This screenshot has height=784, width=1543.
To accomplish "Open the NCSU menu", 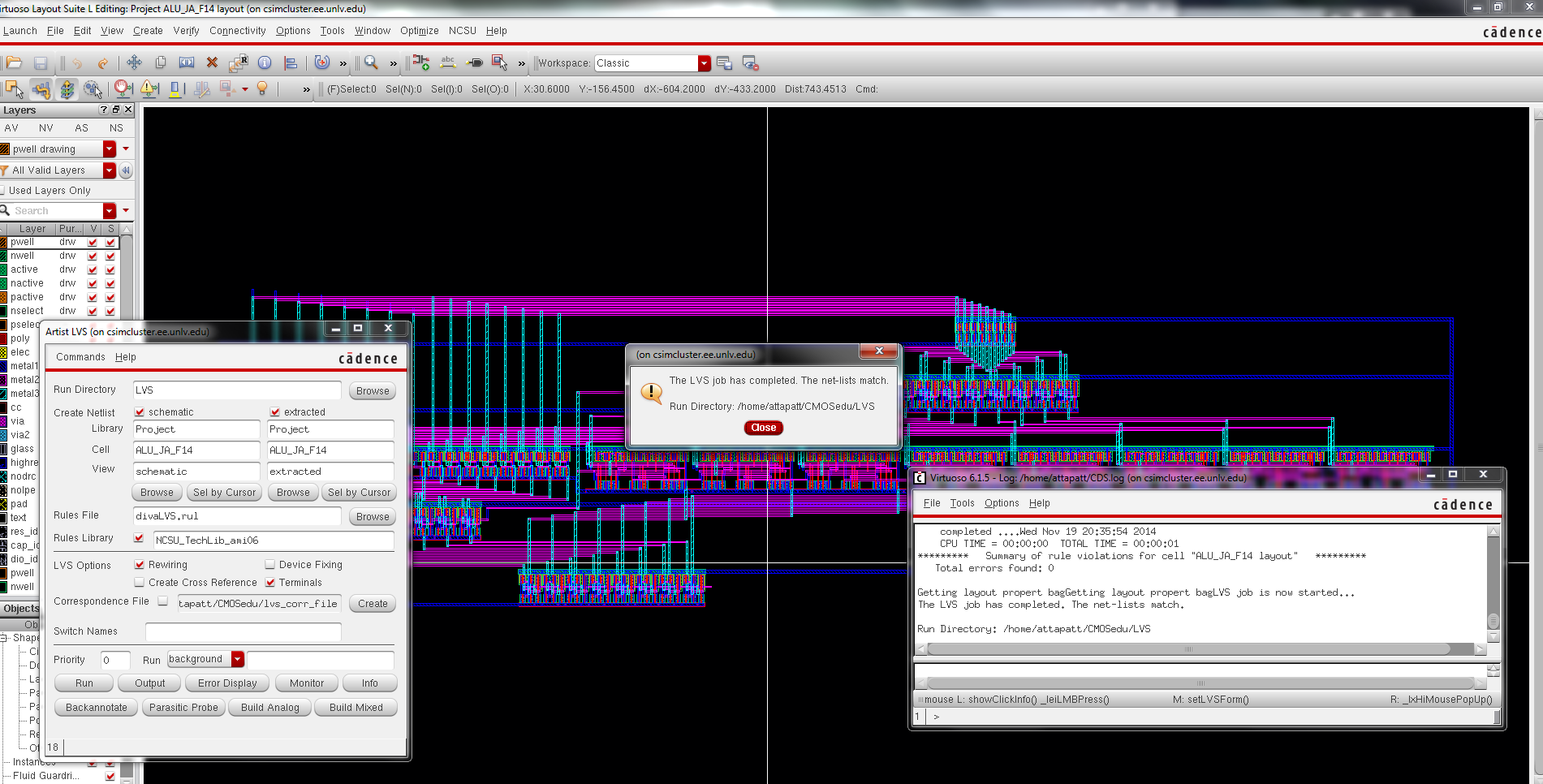I will point(462,31).
